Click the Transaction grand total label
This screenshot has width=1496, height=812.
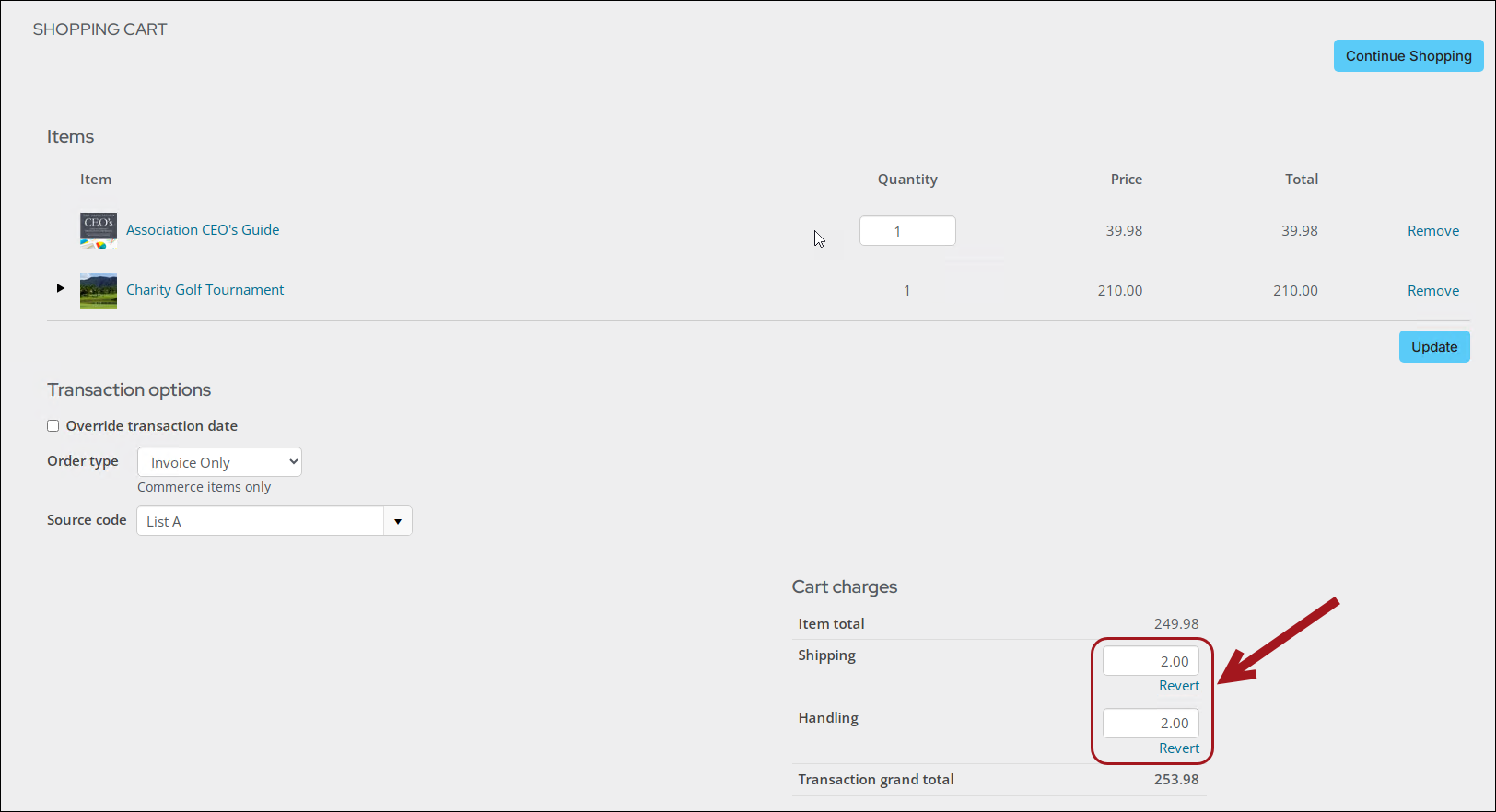click(x=876, y=780)
